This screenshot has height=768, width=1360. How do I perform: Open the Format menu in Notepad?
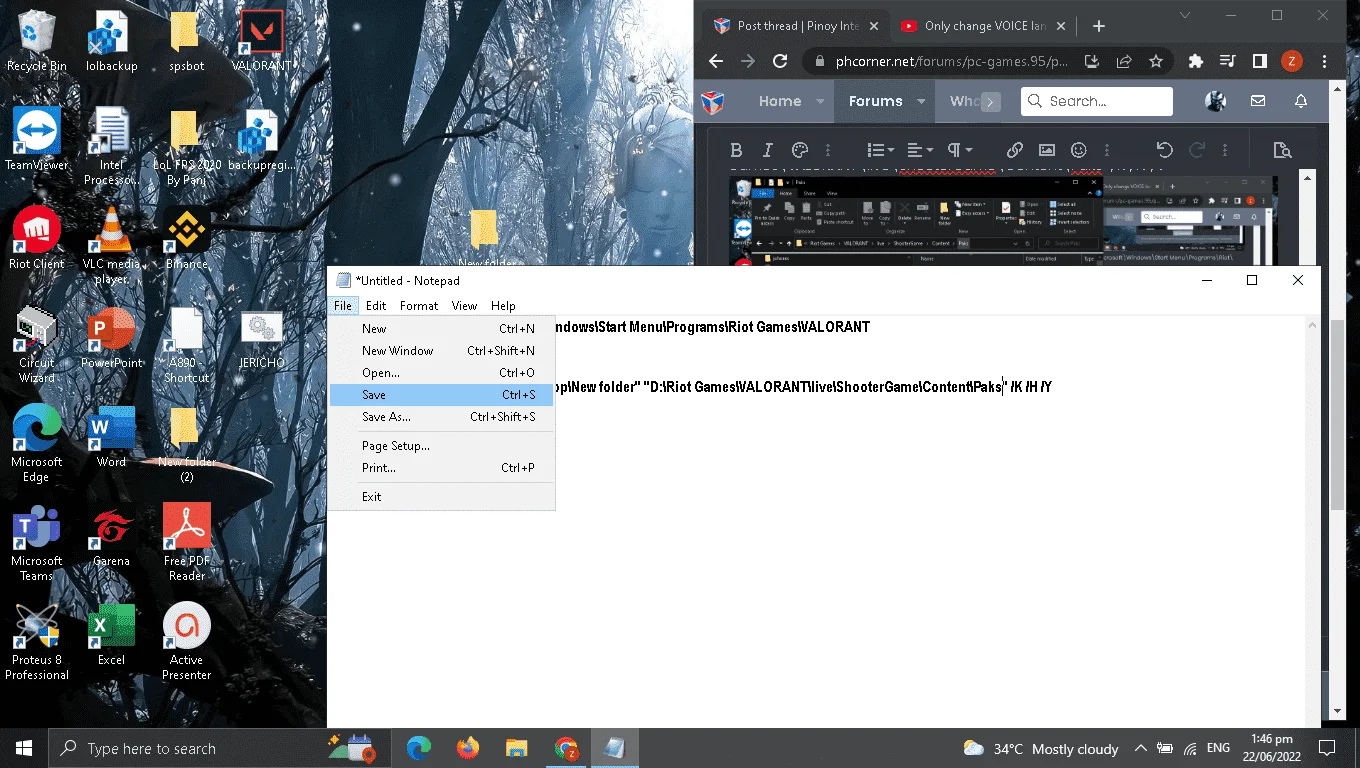[419, 306]
